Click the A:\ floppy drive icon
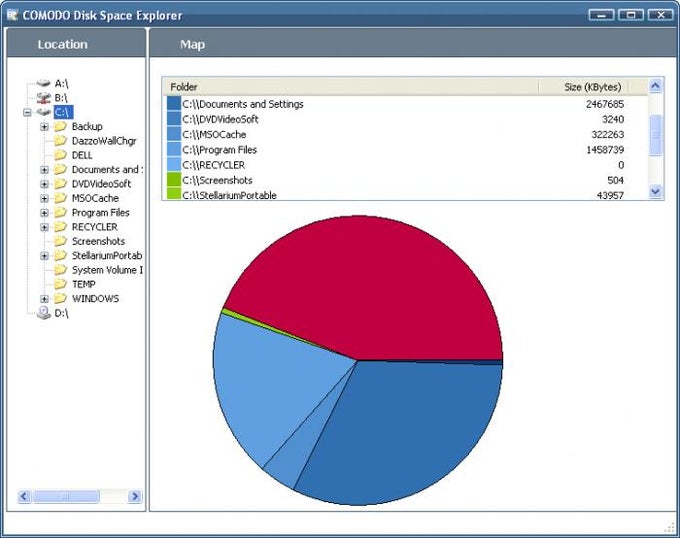The image size is (680, 538). point(43,83)
